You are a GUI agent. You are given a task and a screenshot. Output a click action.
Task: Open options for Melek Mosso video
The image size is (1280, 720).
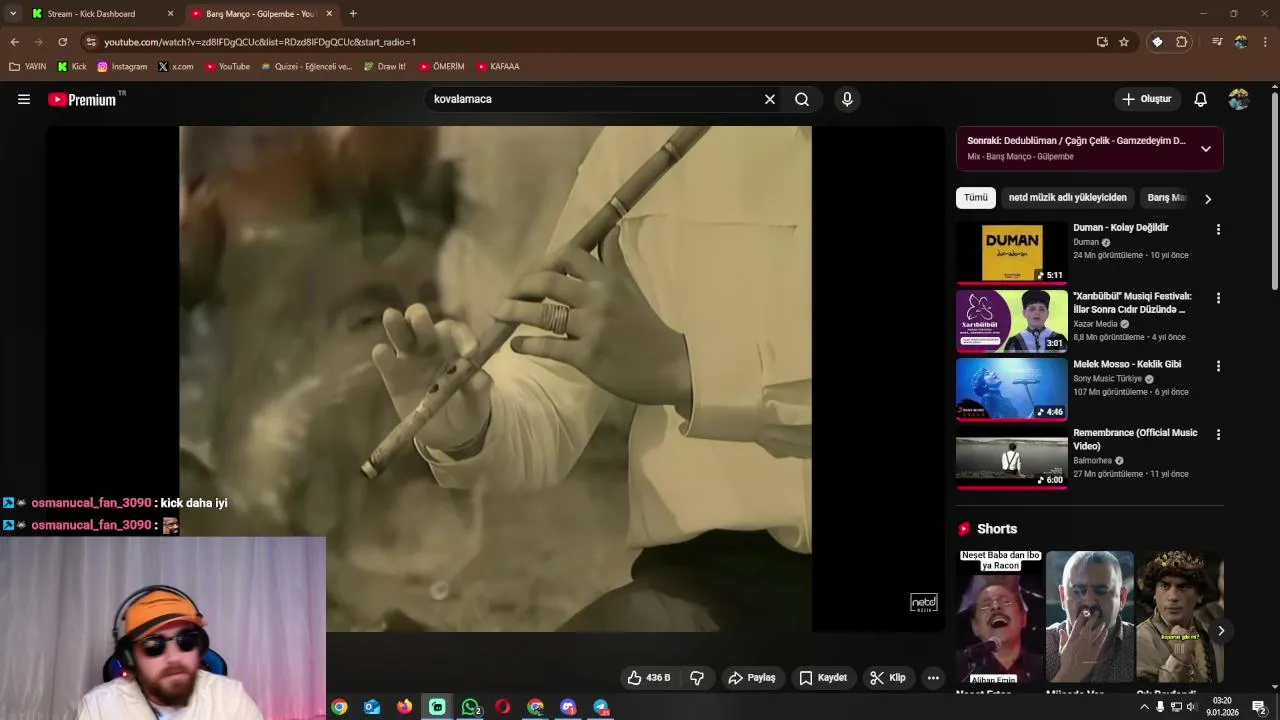(x=1218, y=366)
